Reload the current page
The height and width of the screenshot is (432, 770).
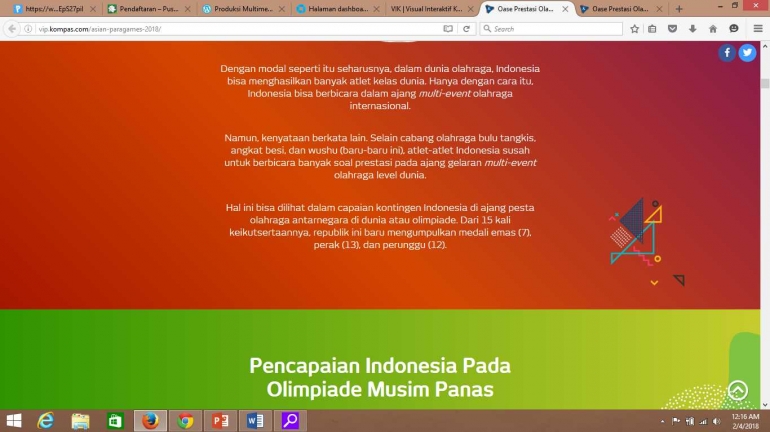pyautogui.click(x=467, y=29)
